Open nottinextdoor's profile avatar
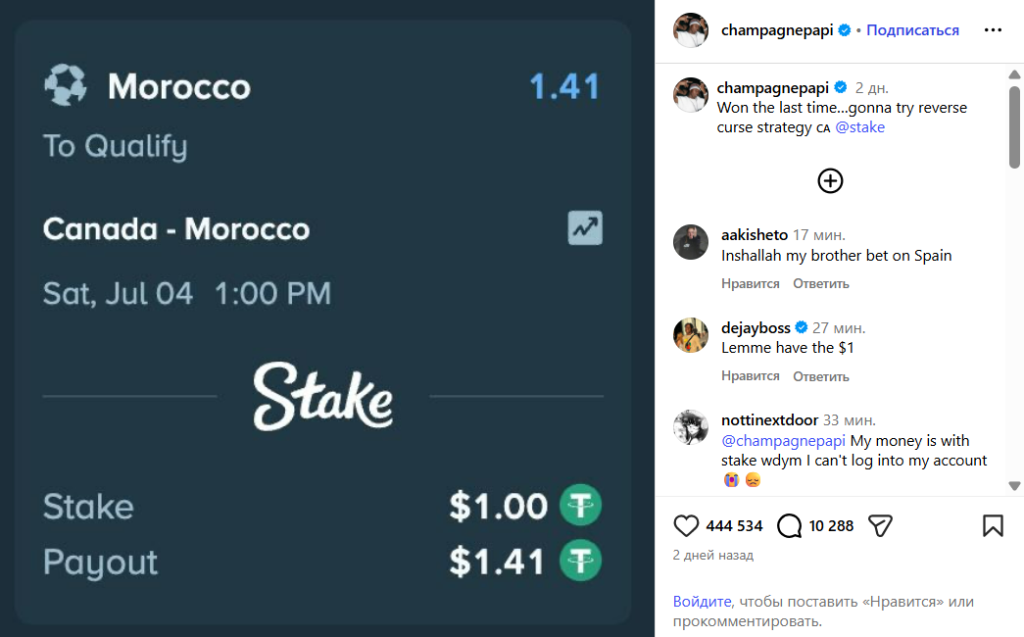 coord(691,427)
